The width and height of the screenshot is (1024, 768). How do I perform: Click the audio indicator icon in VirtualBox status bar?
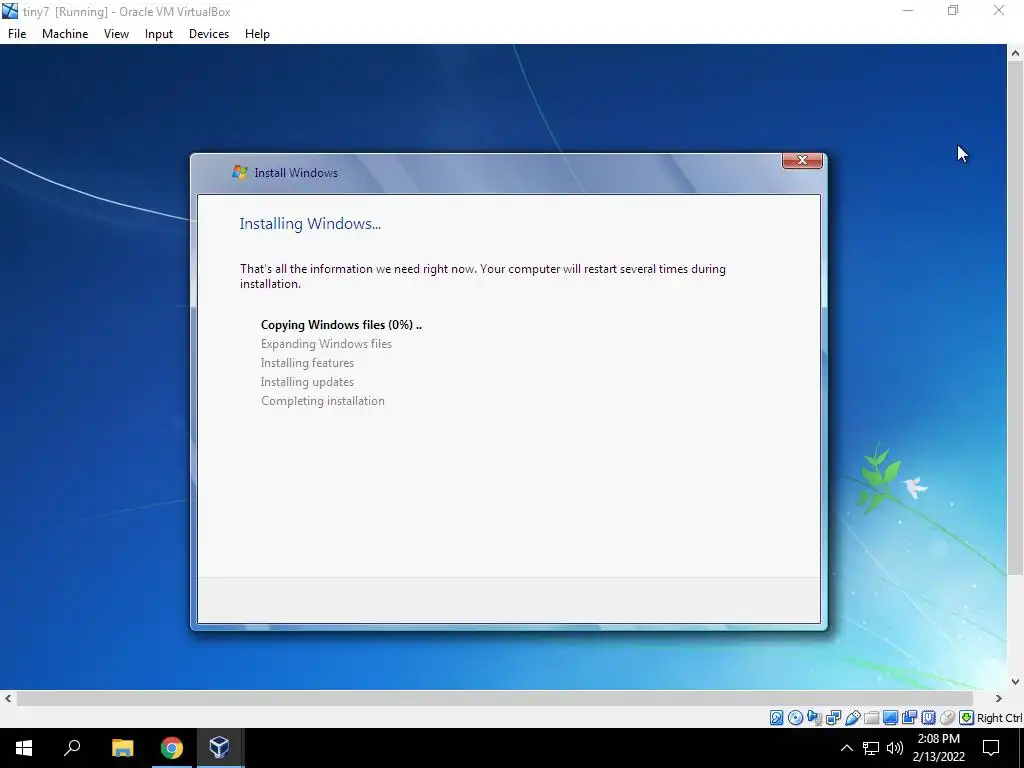[814, 718]
